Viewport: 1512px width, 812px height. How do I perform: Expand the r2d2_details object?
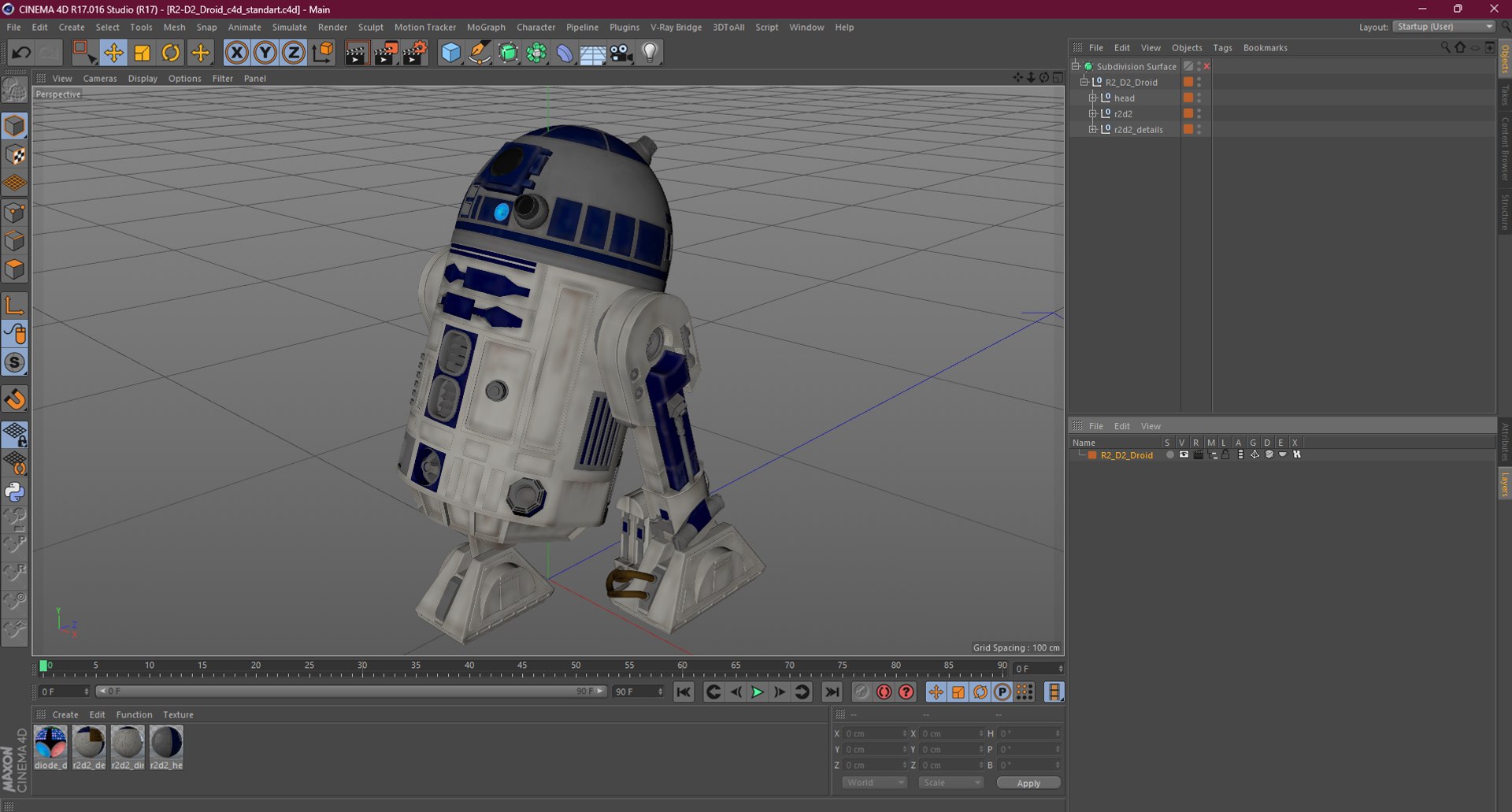(x=1093, y=129)
